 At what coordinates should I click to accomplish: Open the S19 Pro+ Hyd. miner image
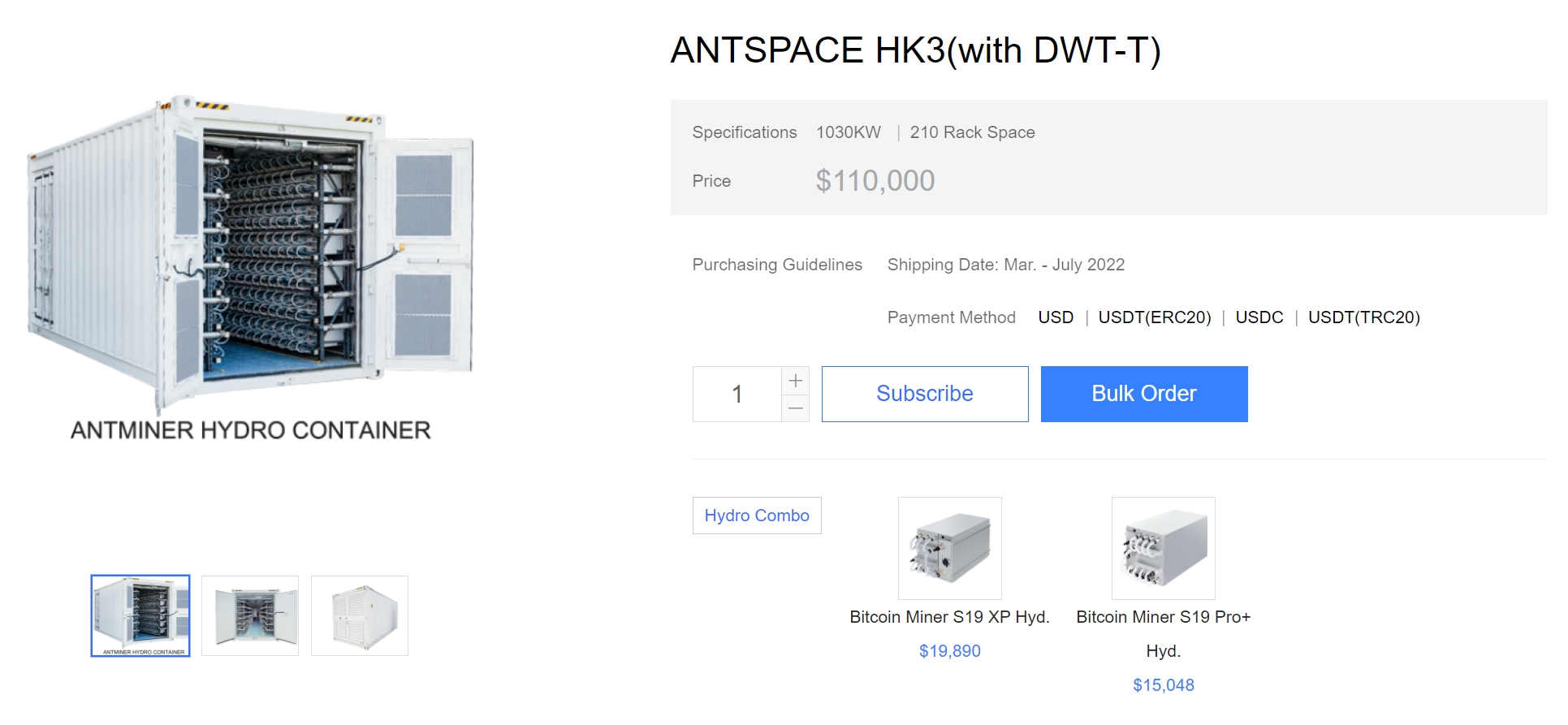1163,549
